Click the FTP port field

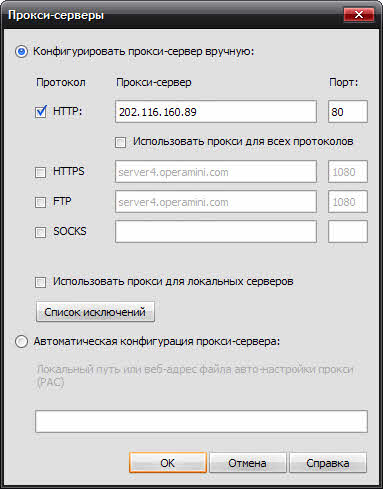point(348,202)
